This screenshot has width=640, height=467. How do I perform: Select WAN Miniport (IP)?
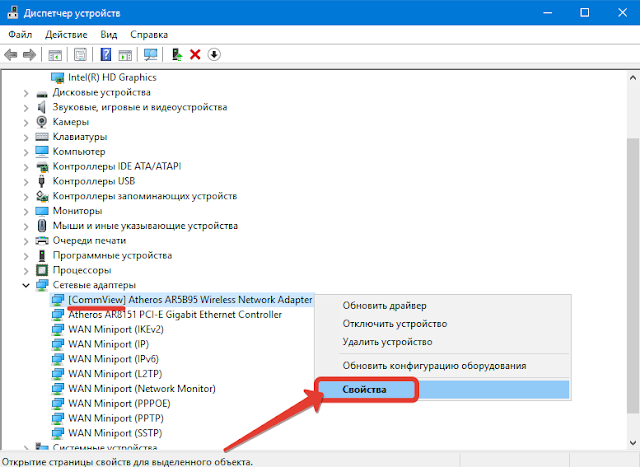(109, 344)
